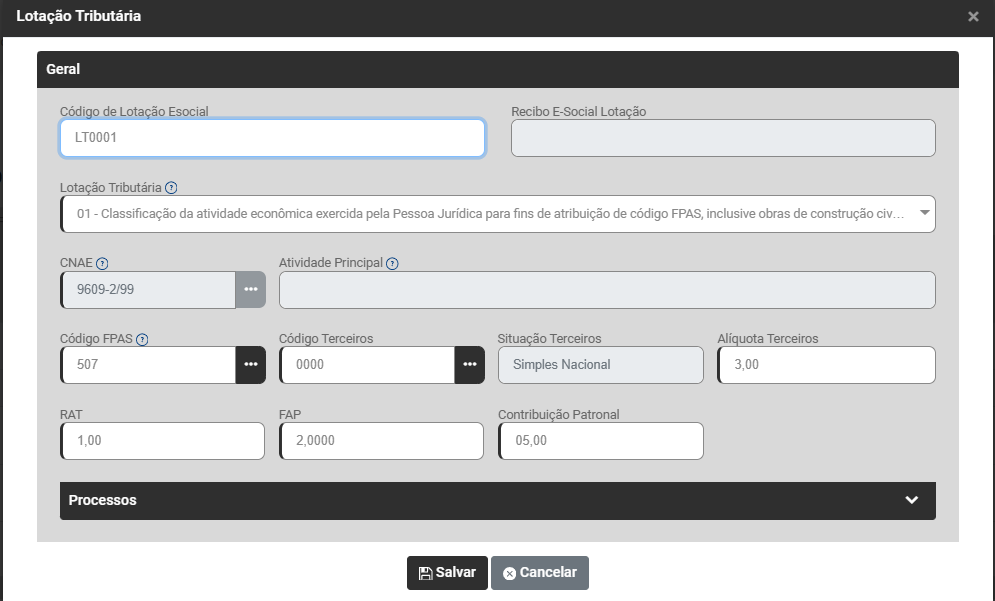This screenshot has width=995, height=601.
Task: Click the Código Terceiros input field
Action: coord(367,365)
